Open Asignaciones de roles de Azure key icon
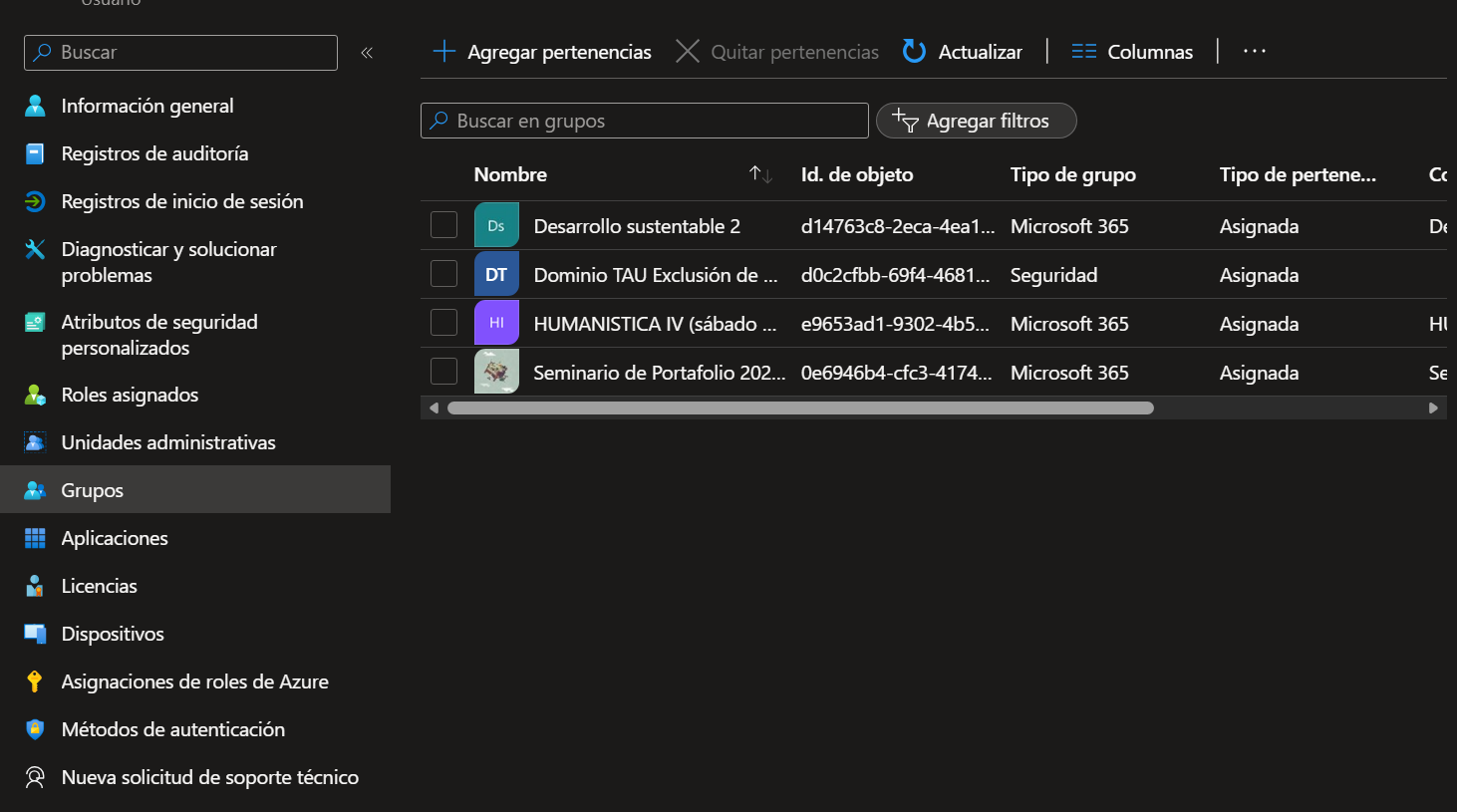1457x812 pixels. pyautogui.click(x=35, y=681)
